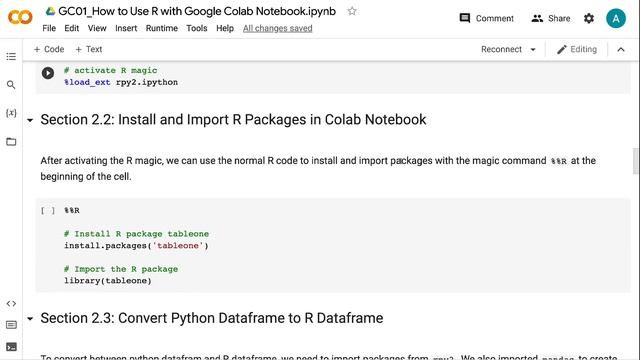Star the notebook title
Viewport: 640px width, 360px height.
(x=352, y=11)
